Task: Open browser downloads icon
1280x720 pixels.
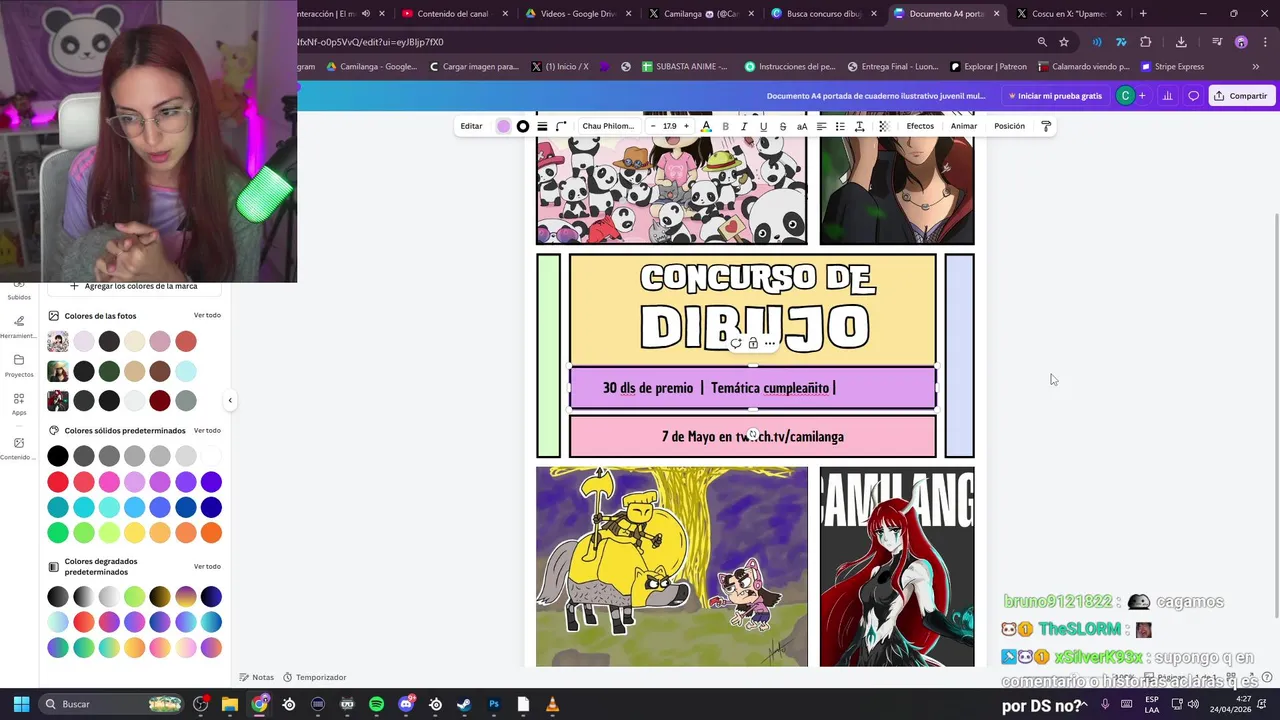Action: pos(1181,42)
